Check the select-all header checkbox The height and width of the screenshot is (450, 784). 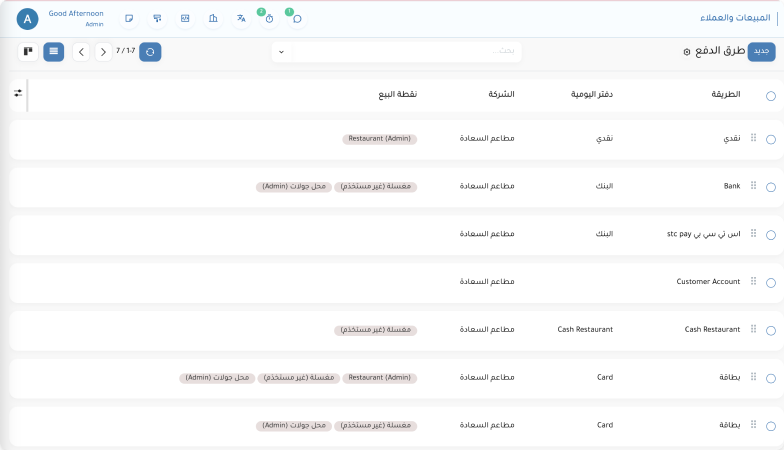[x=770, y=96]
